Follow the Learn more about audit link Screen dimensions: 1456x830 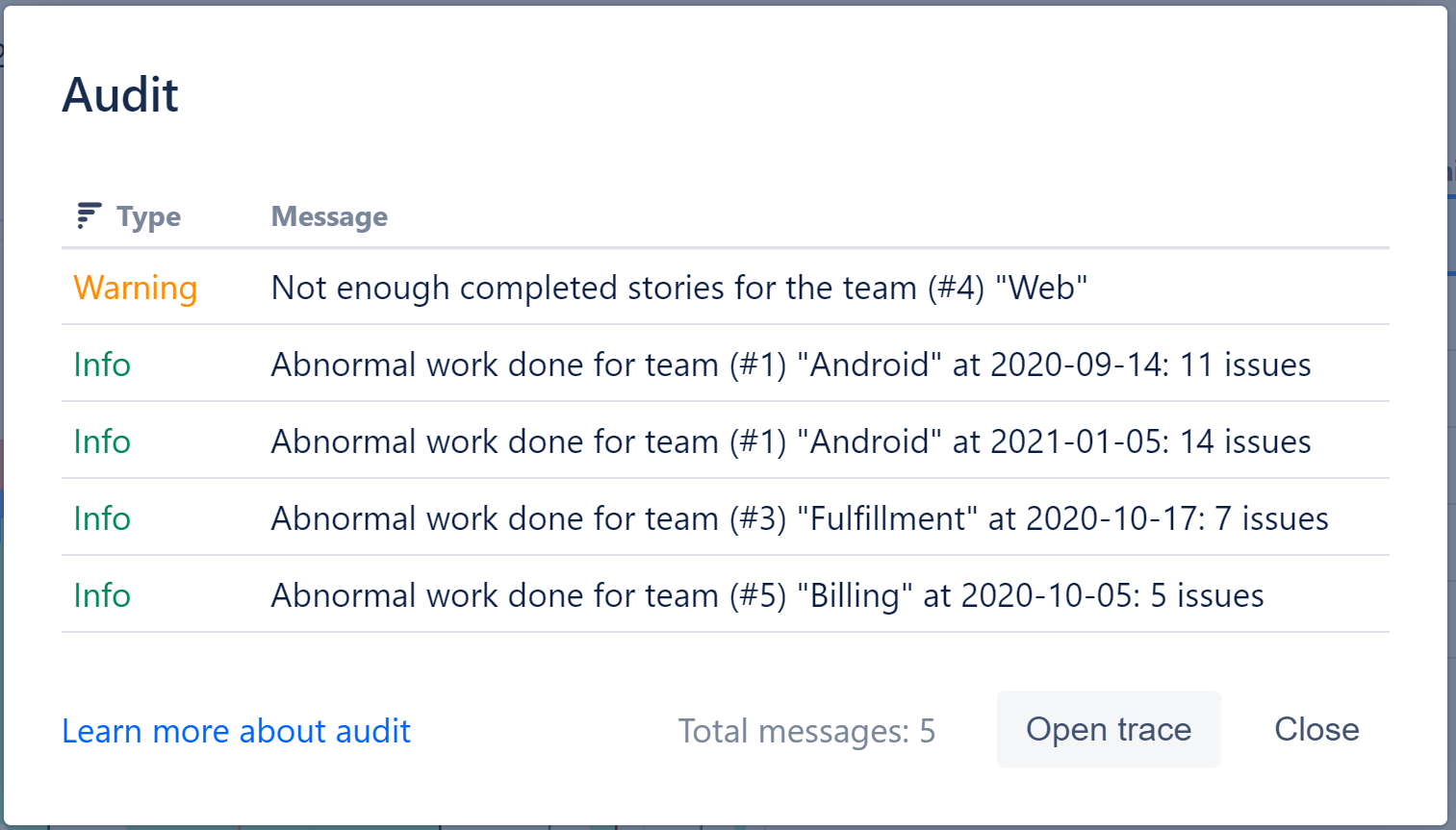[x=236, y=730]
